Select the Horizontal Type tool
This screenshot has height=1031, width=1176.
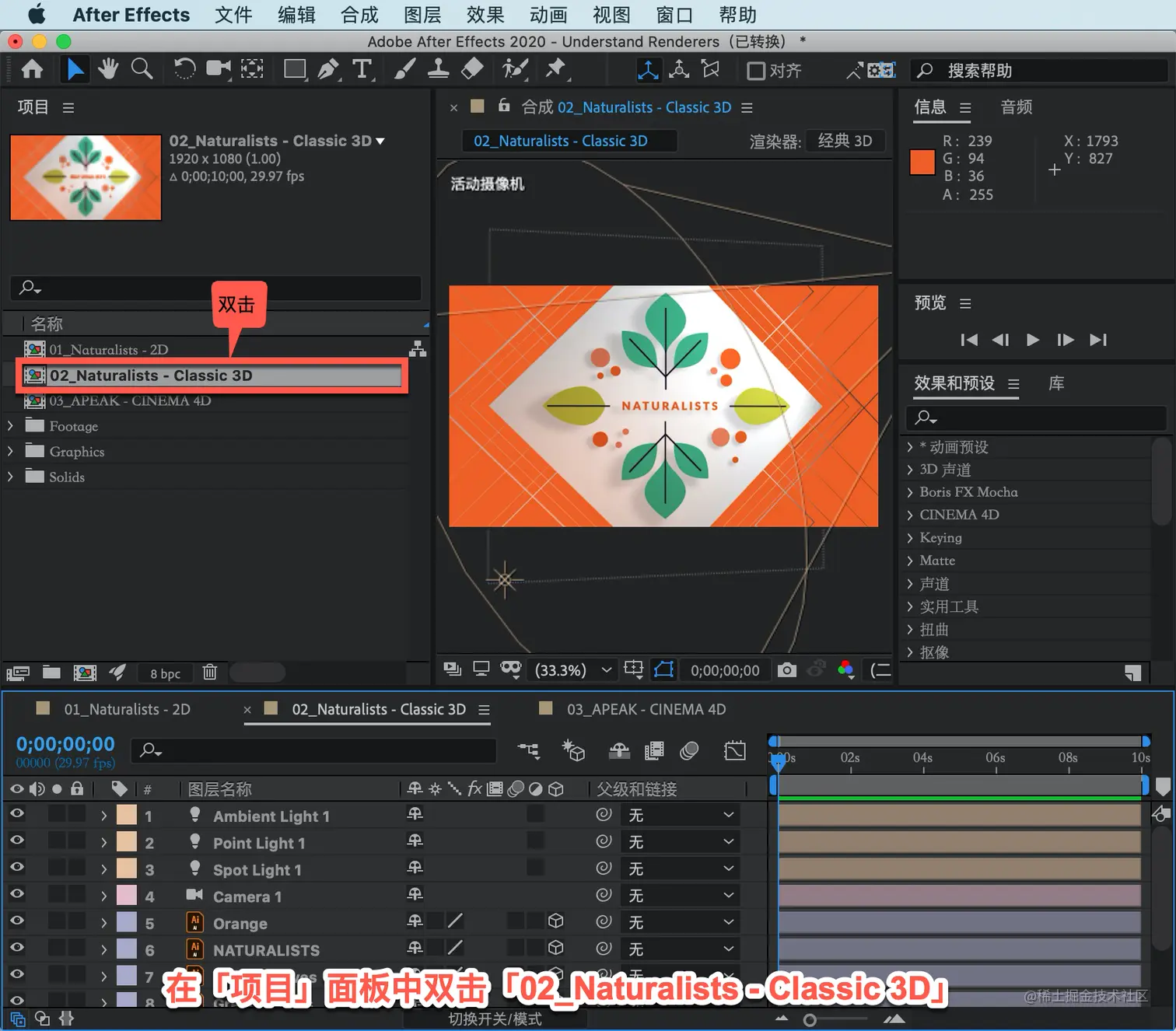tap(362, 70)
